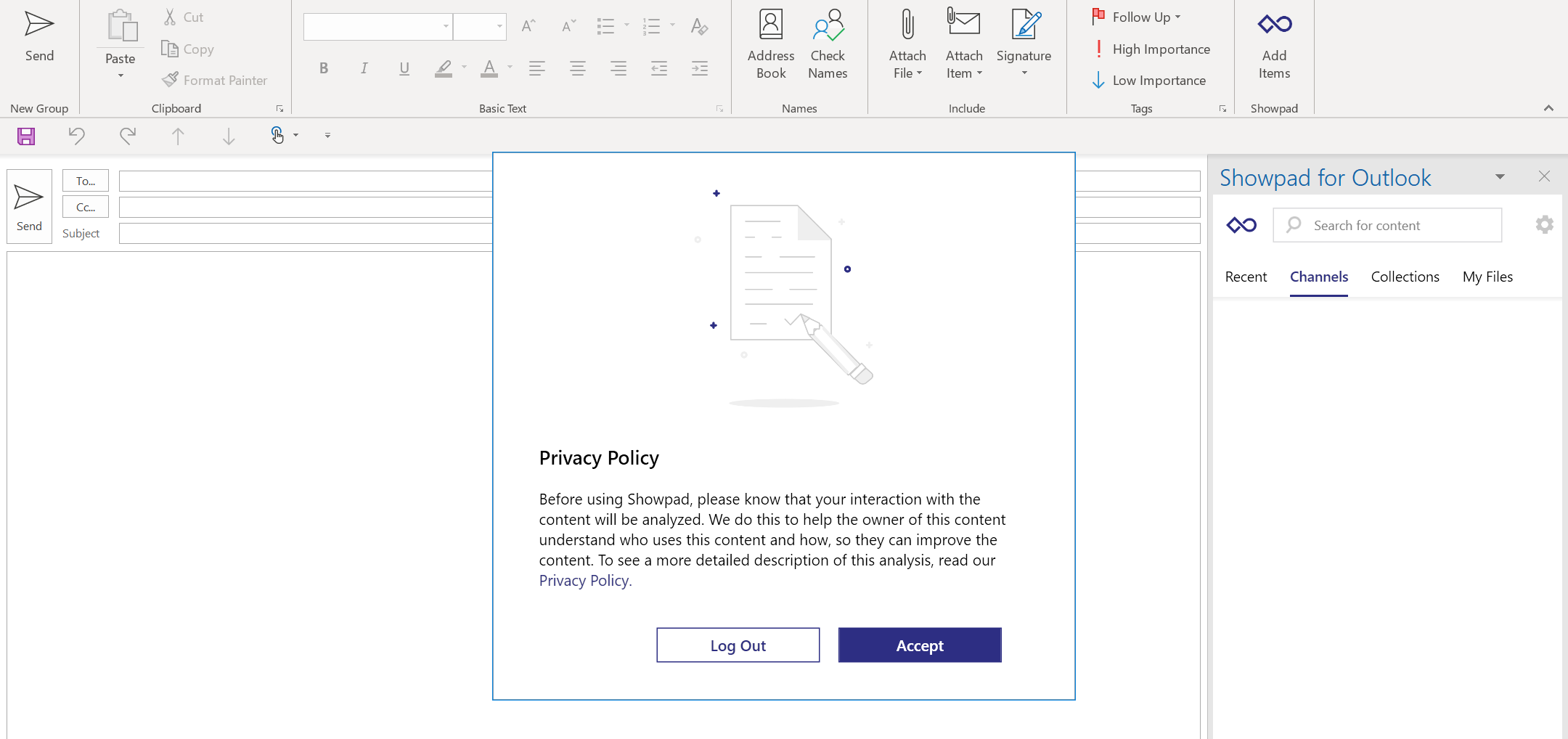The width and height of the screenshot is (1568, 739).
Task: Open the Privacy Policy link
Action: click(x=583, y=580)
